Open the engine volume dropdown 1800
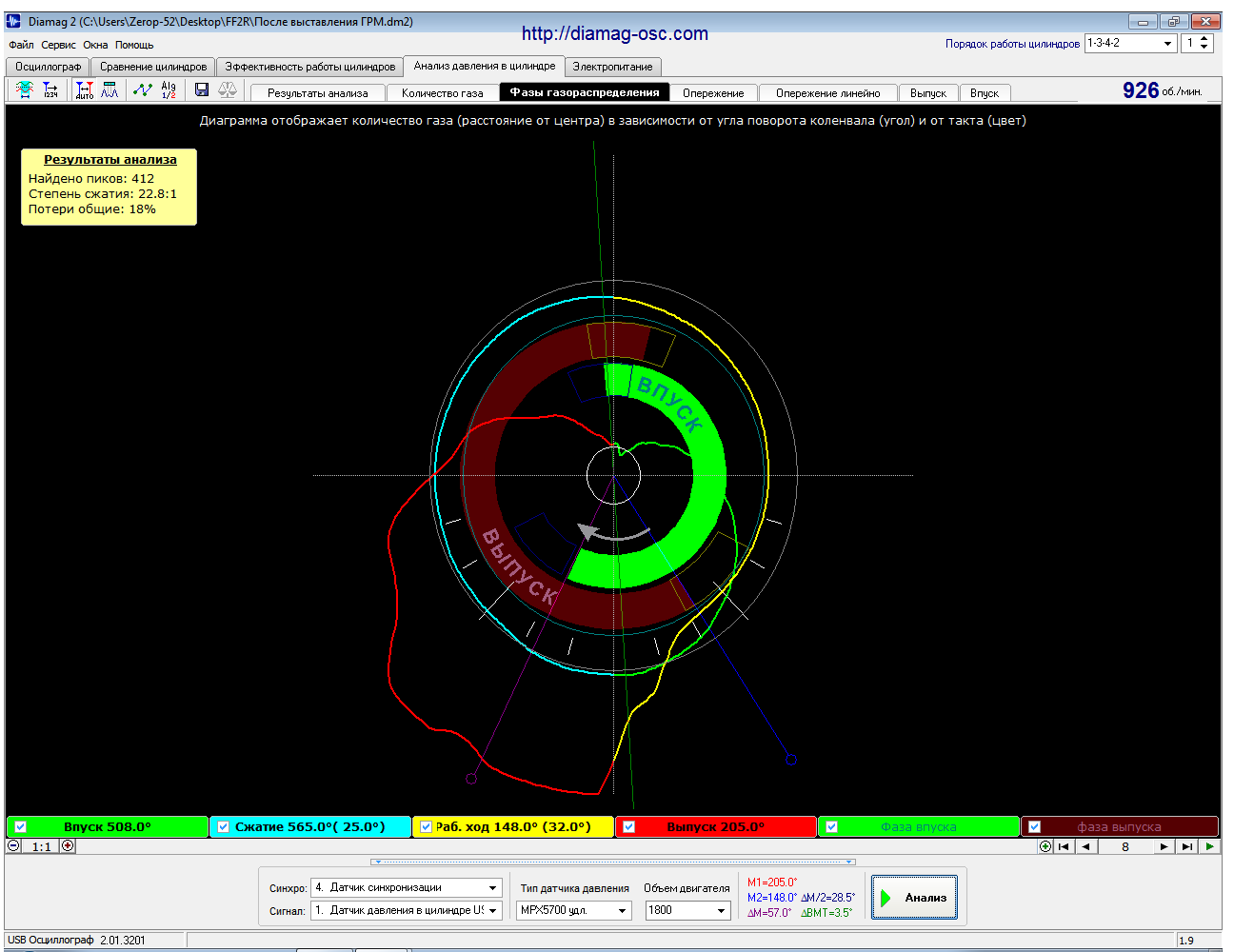Viewport: 1234px width, 952px height. click(x=722, y=910)
